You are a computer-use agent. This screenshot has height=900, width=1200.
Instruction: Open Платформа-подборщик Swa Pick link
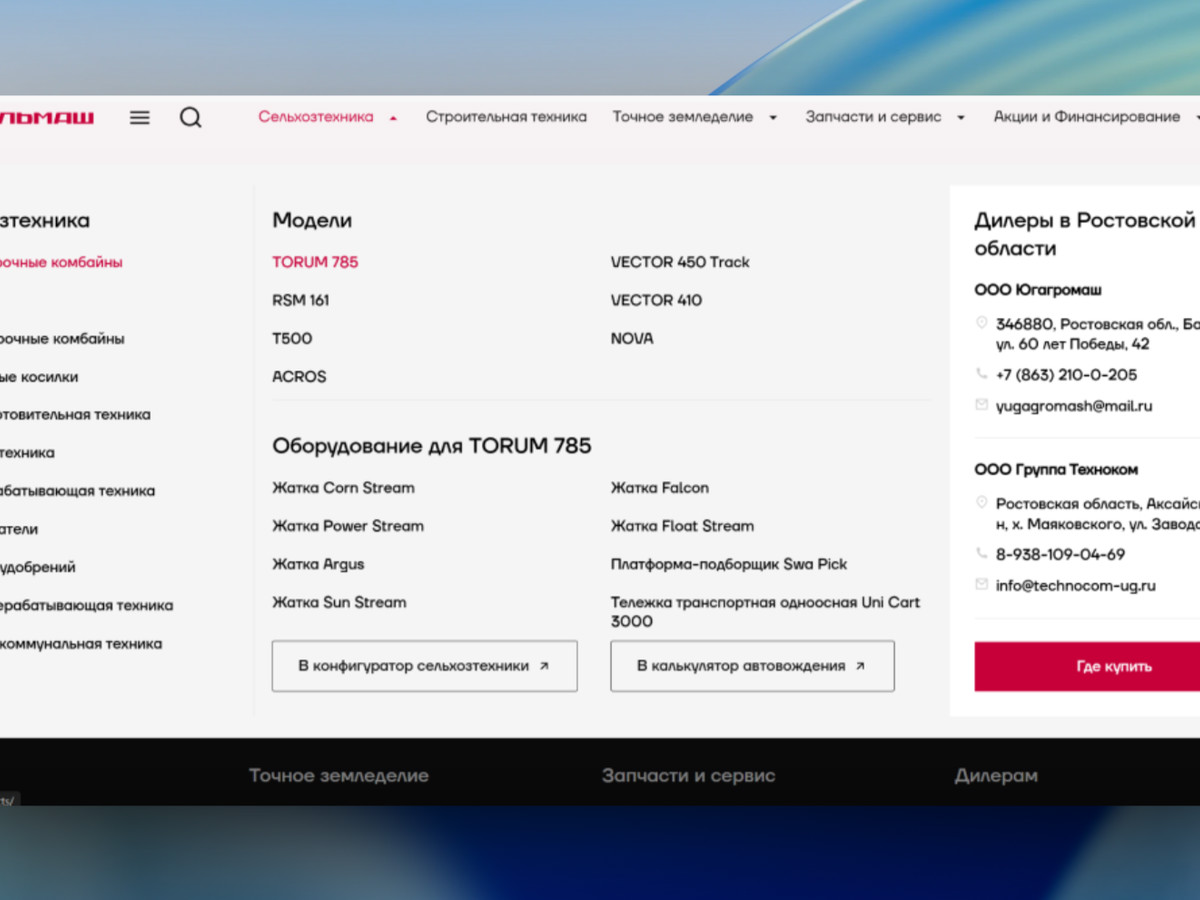pyautogui.click(x=729, y=564)
